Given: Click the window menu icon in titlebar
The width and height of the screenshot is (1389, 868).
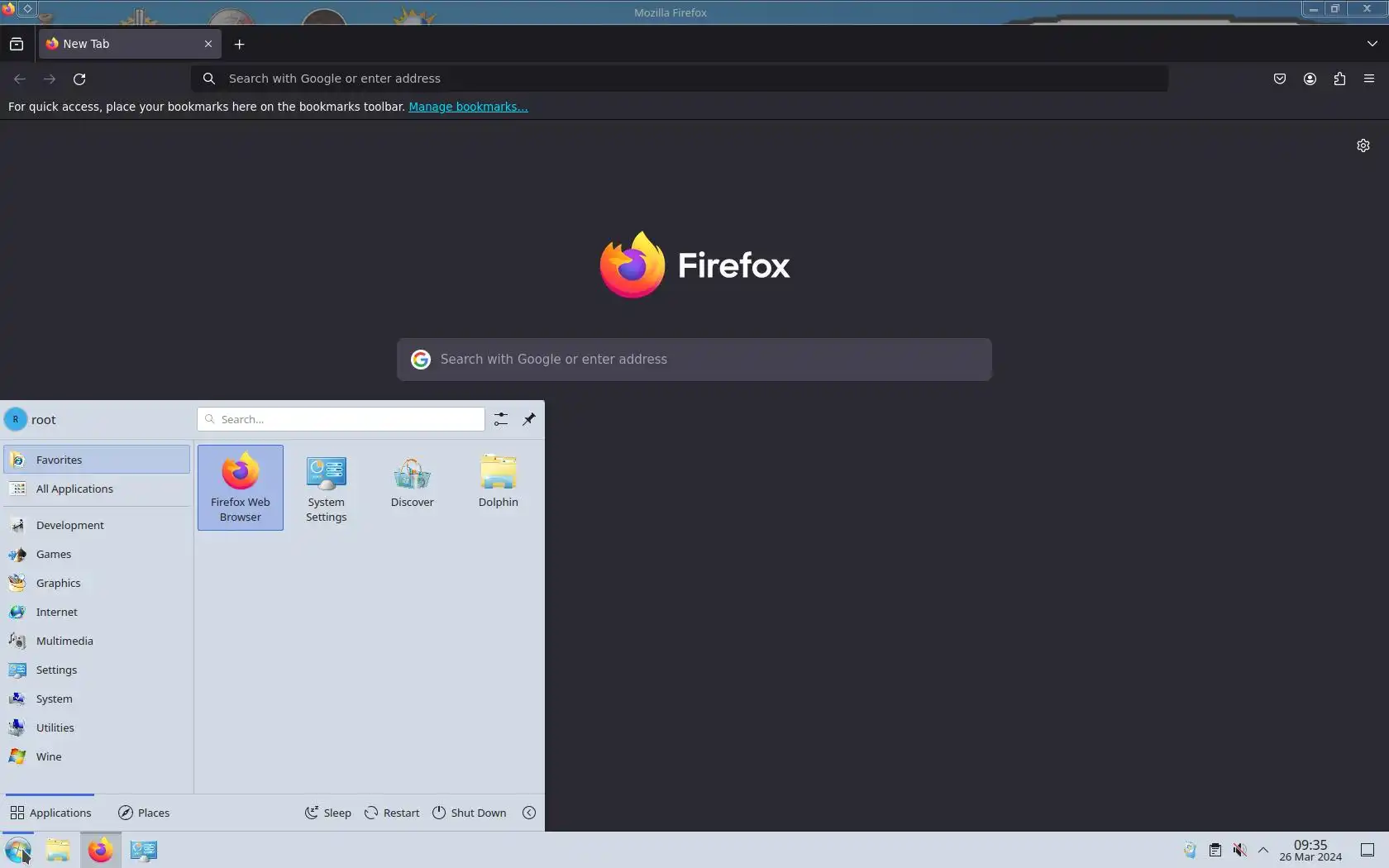Looking at the screenshot, I should (x=8, y=9).
